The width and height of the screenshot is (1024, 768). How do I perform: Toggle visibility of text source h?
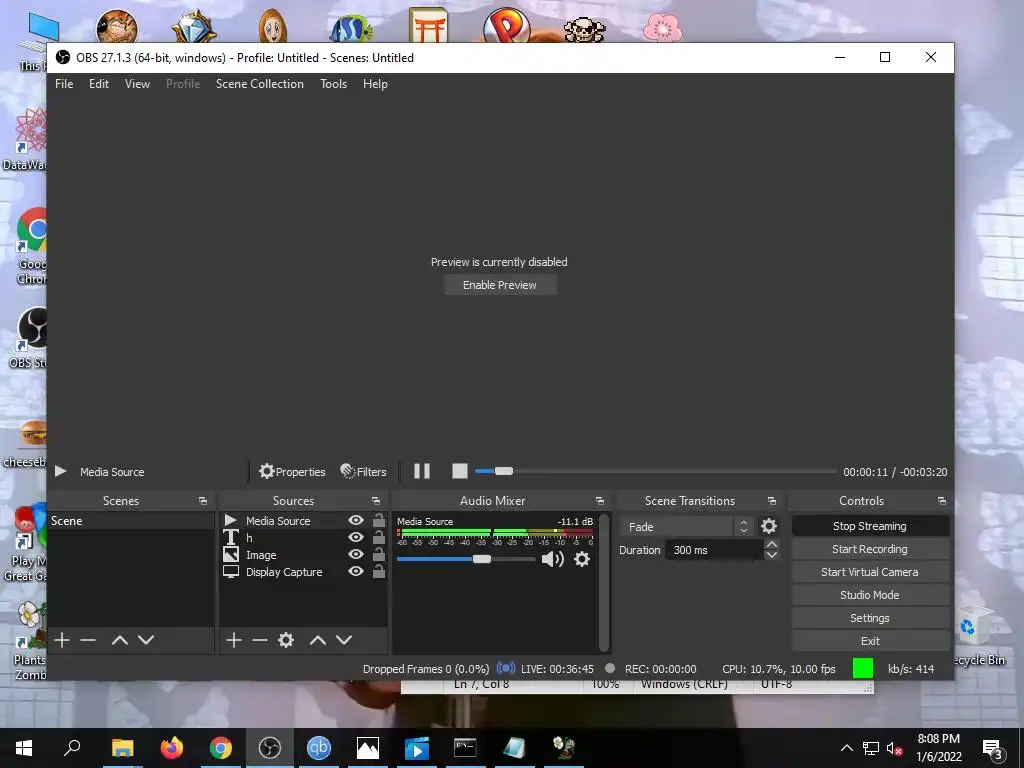(356, 537)
